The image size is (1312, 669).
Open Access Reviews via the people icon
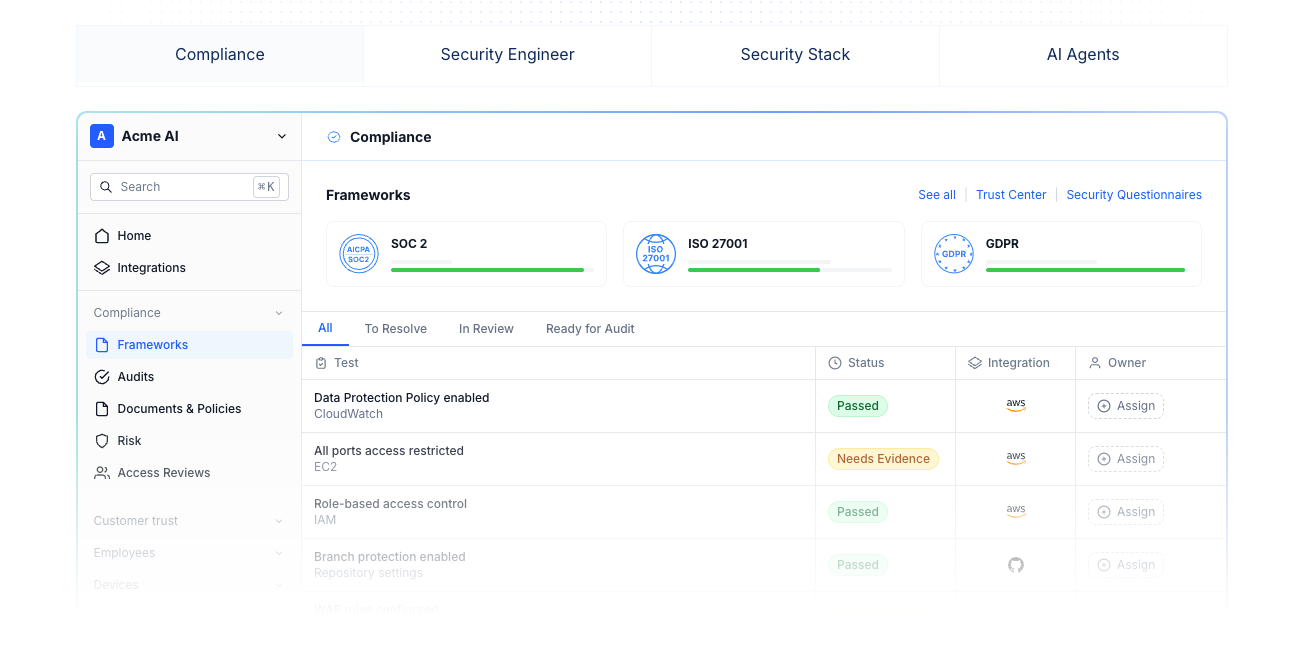coord(102,473)
